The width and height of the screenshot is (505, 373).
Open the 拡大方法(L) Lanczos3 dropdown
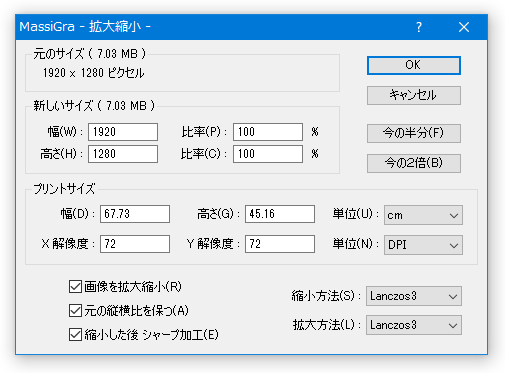pos(414,325)
